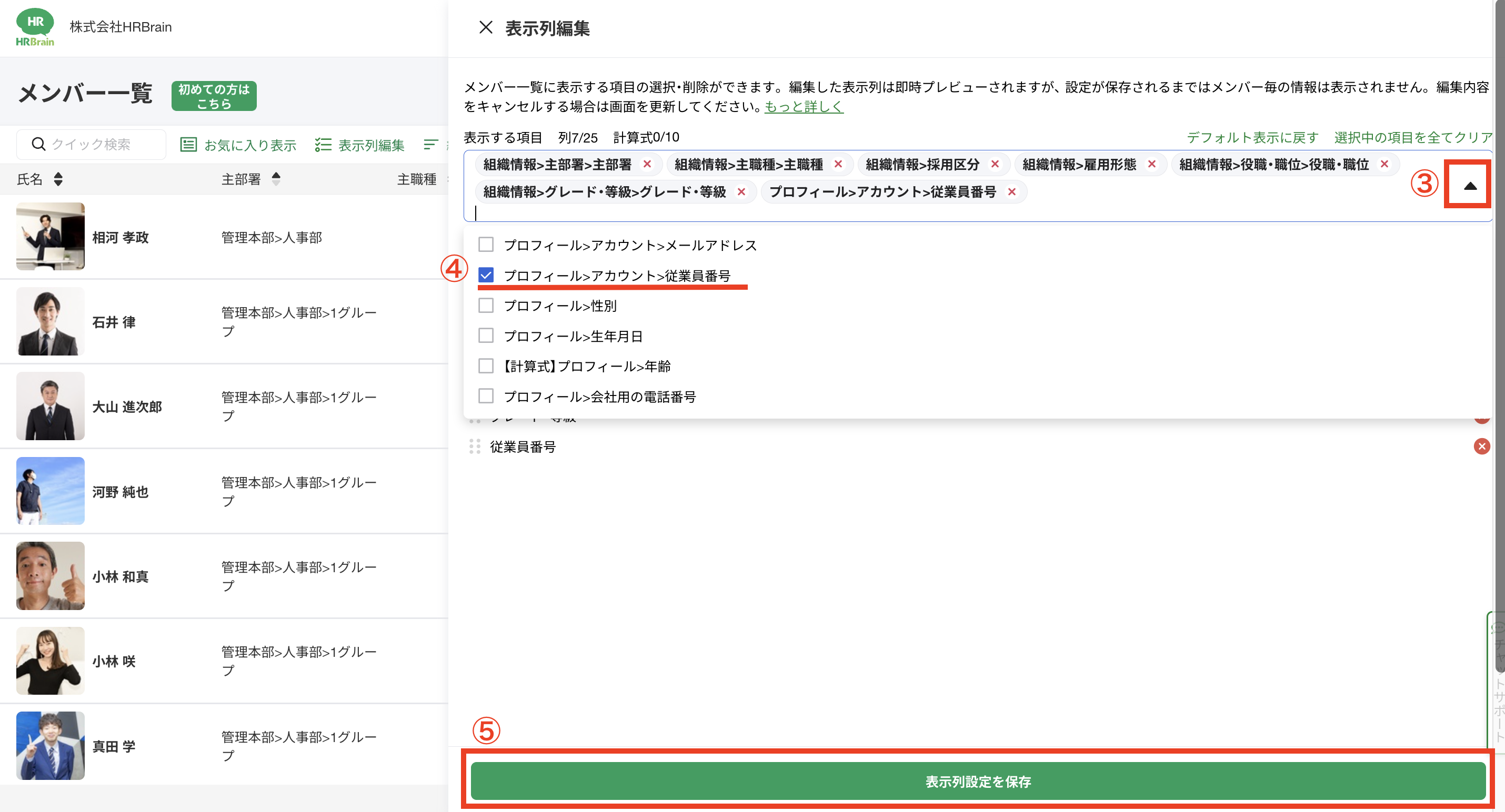1505x812 pixels.
Task: Check プロフィール>アカウント>メールアドレス checkbox
Action: coord(486,245)
